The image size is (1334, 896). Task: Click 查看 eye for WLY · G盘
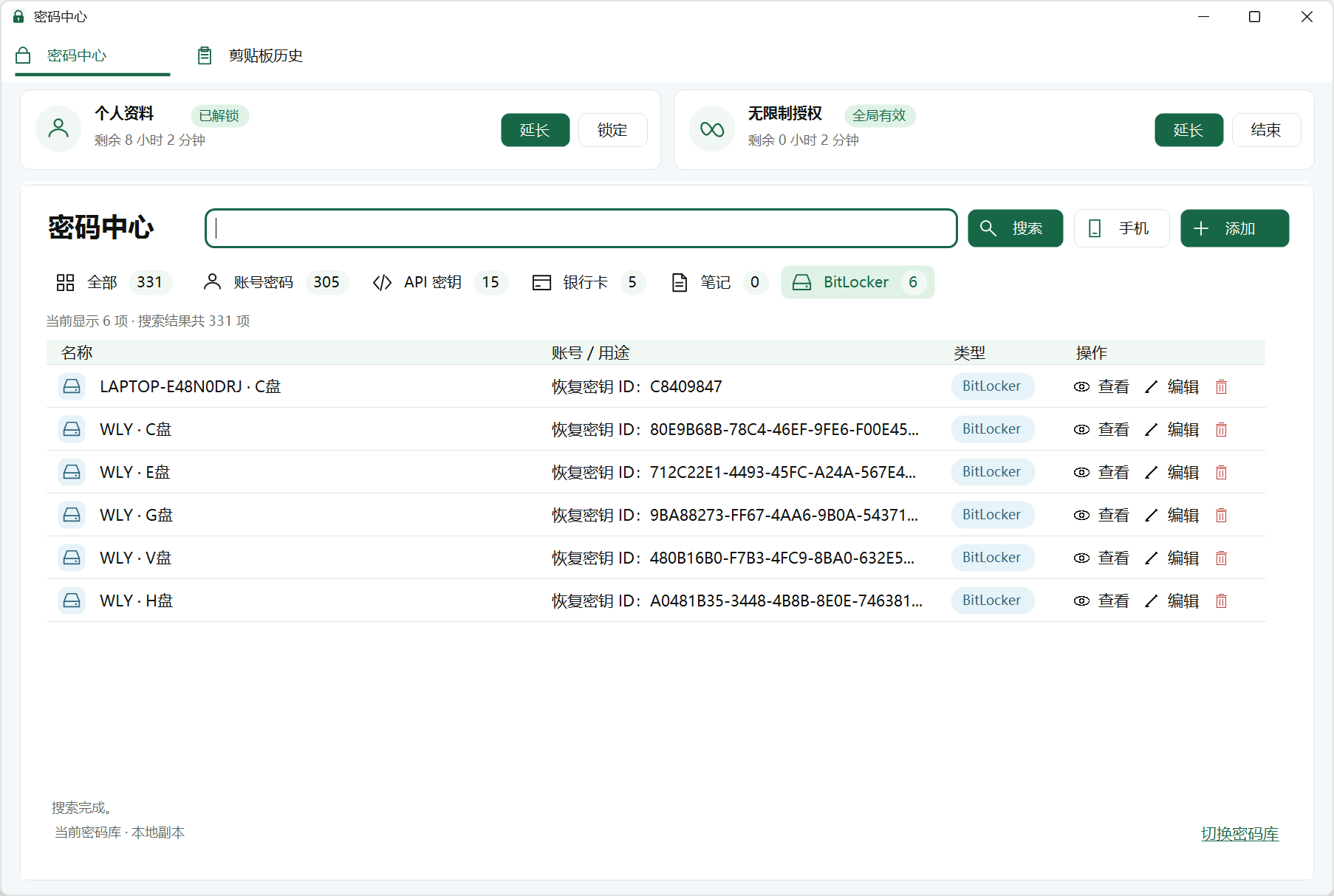(1101, 515)
